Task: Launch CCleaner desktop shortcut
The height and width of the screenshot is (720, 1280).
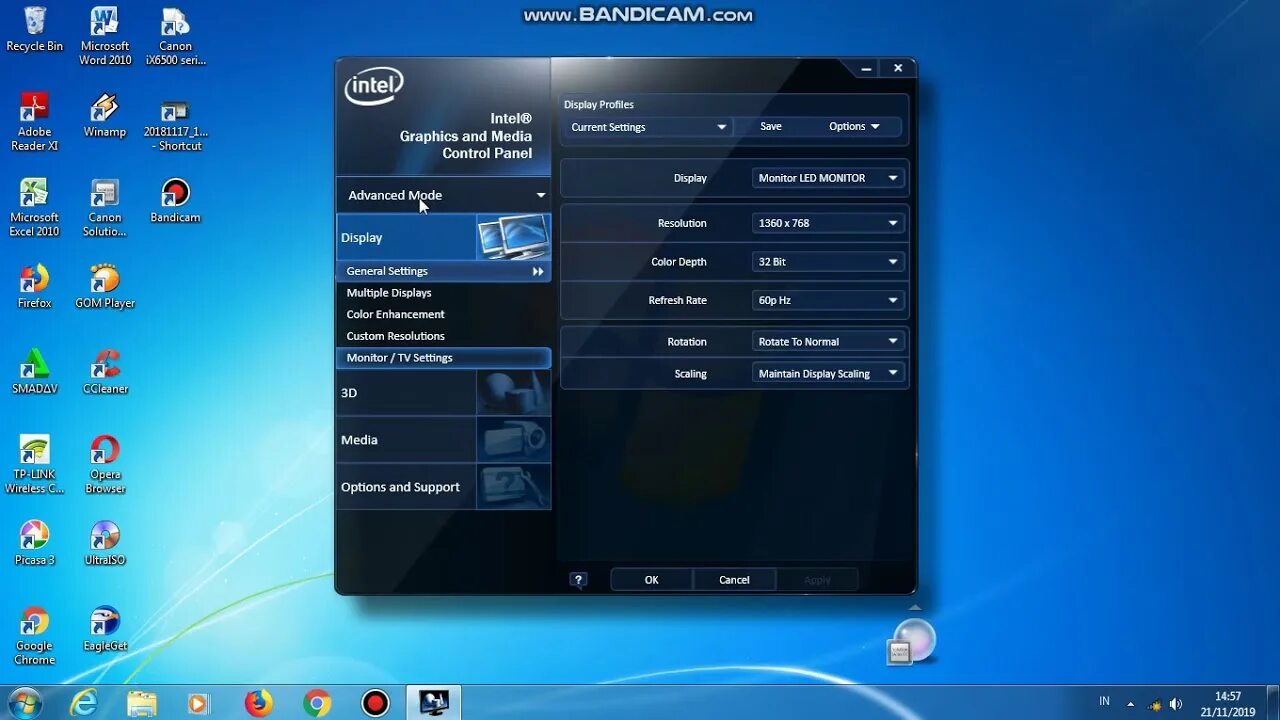Action: pyautogui.click(x=105, y=372)
